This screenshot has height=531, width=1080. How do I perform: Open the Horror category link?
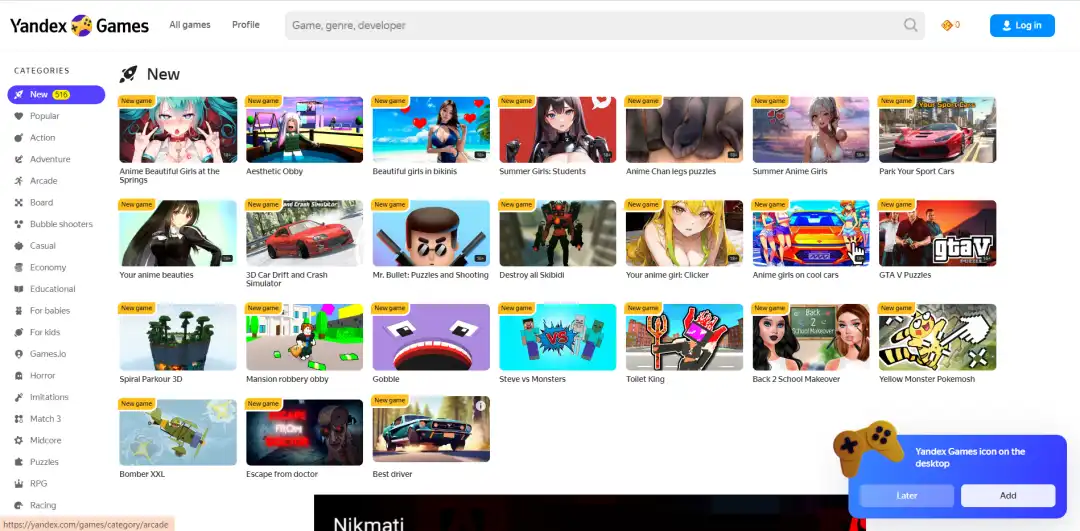(x=43, y=375)
